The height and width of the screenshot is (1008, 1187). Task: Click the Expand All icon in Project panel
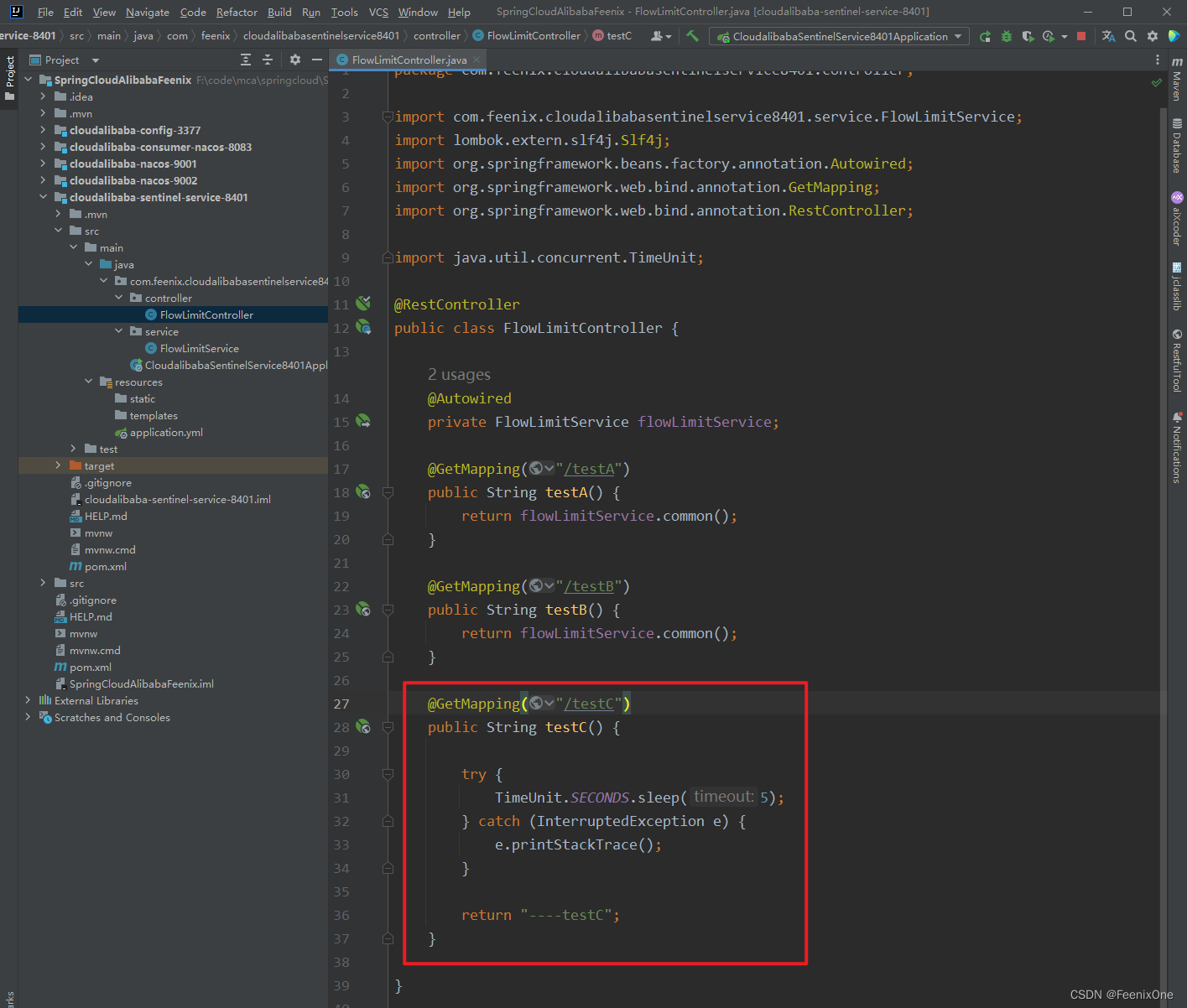coord(246,60)
